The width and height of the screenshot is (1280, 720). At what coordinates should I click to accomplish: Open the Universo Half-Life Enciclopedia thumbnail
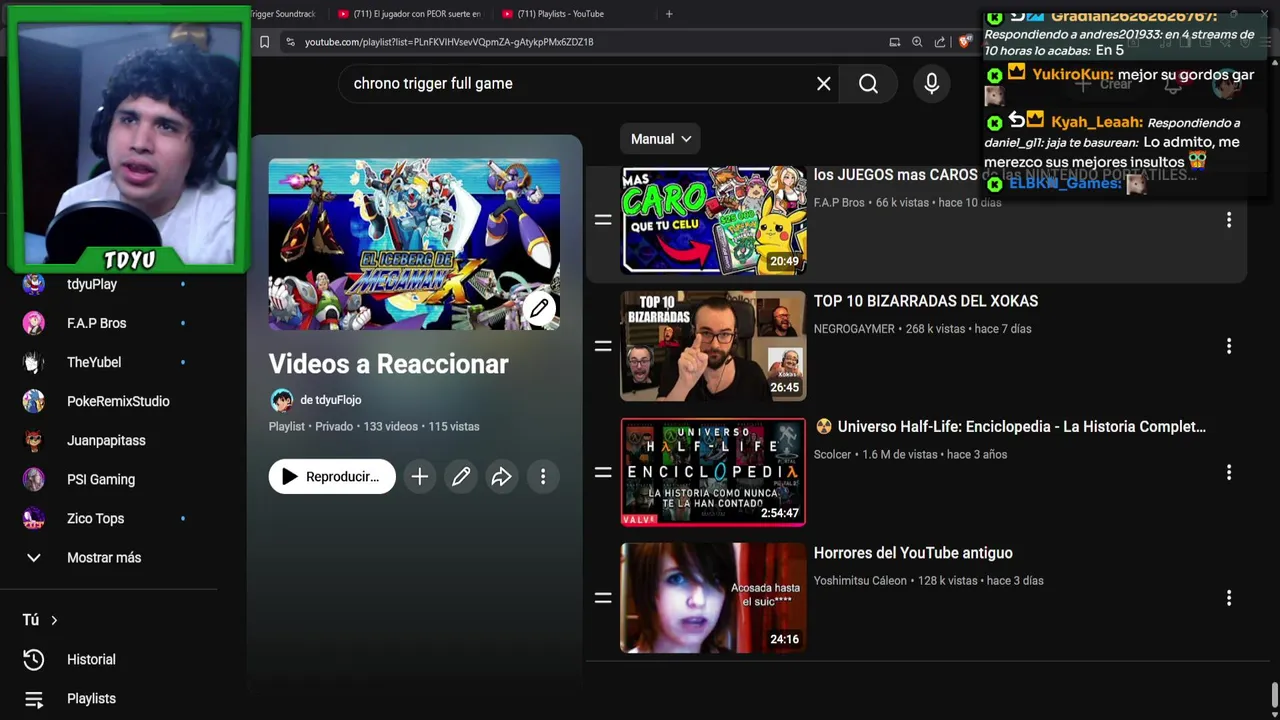pyautogui.click(x=713, y=472)
